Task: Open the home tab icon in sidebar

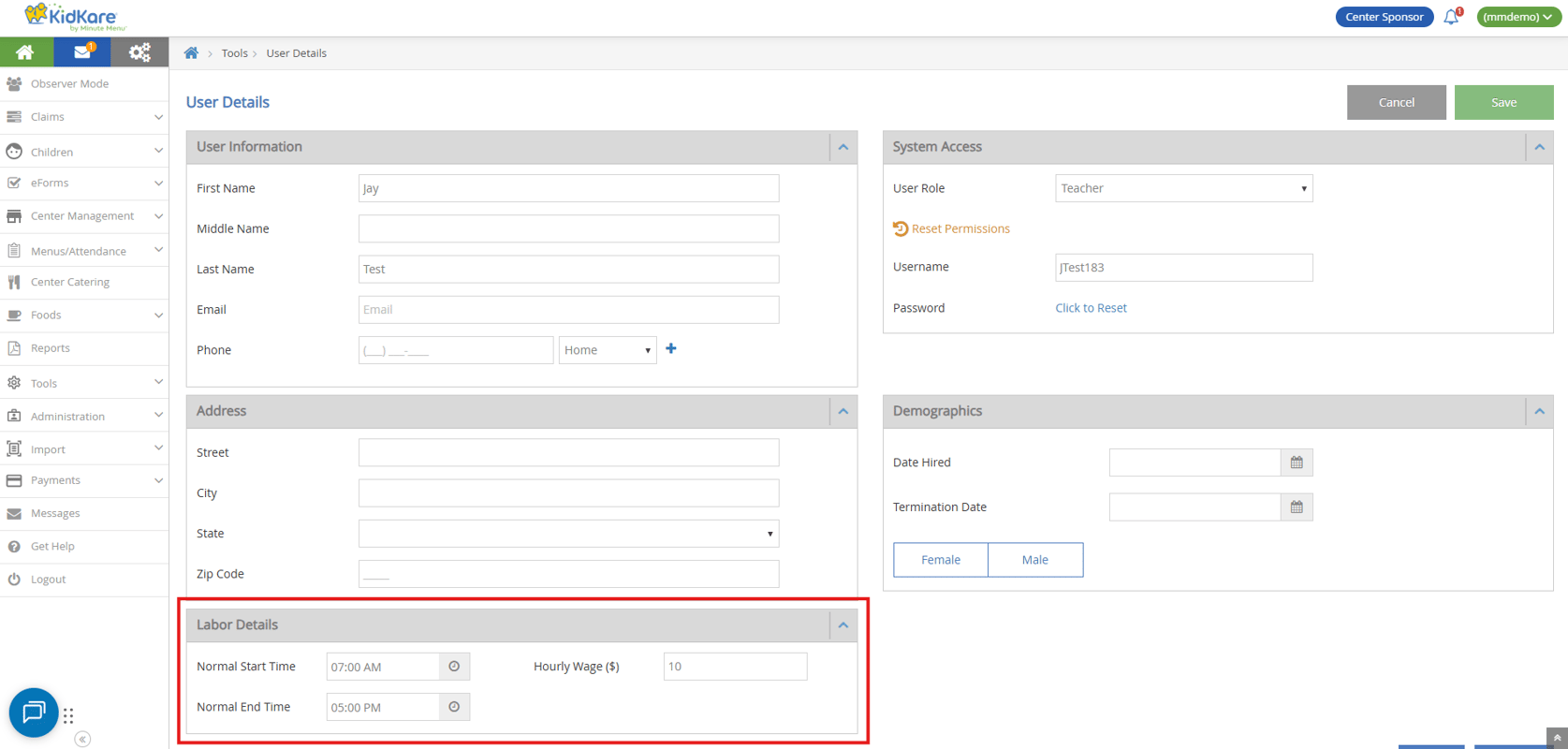Action: click(26, 52)
